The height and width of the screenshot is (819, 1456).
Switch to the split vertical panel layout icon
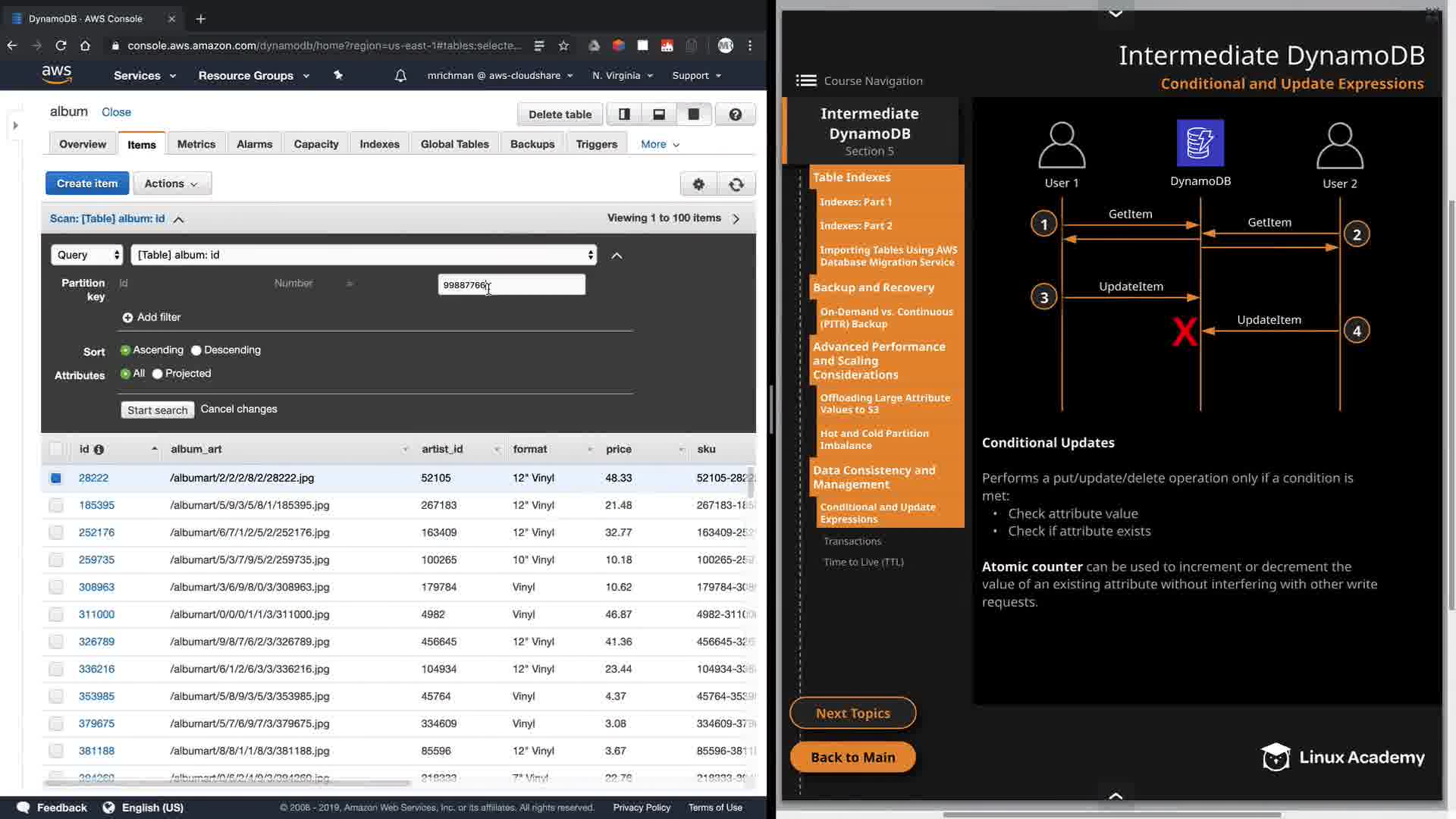(624, 115)
